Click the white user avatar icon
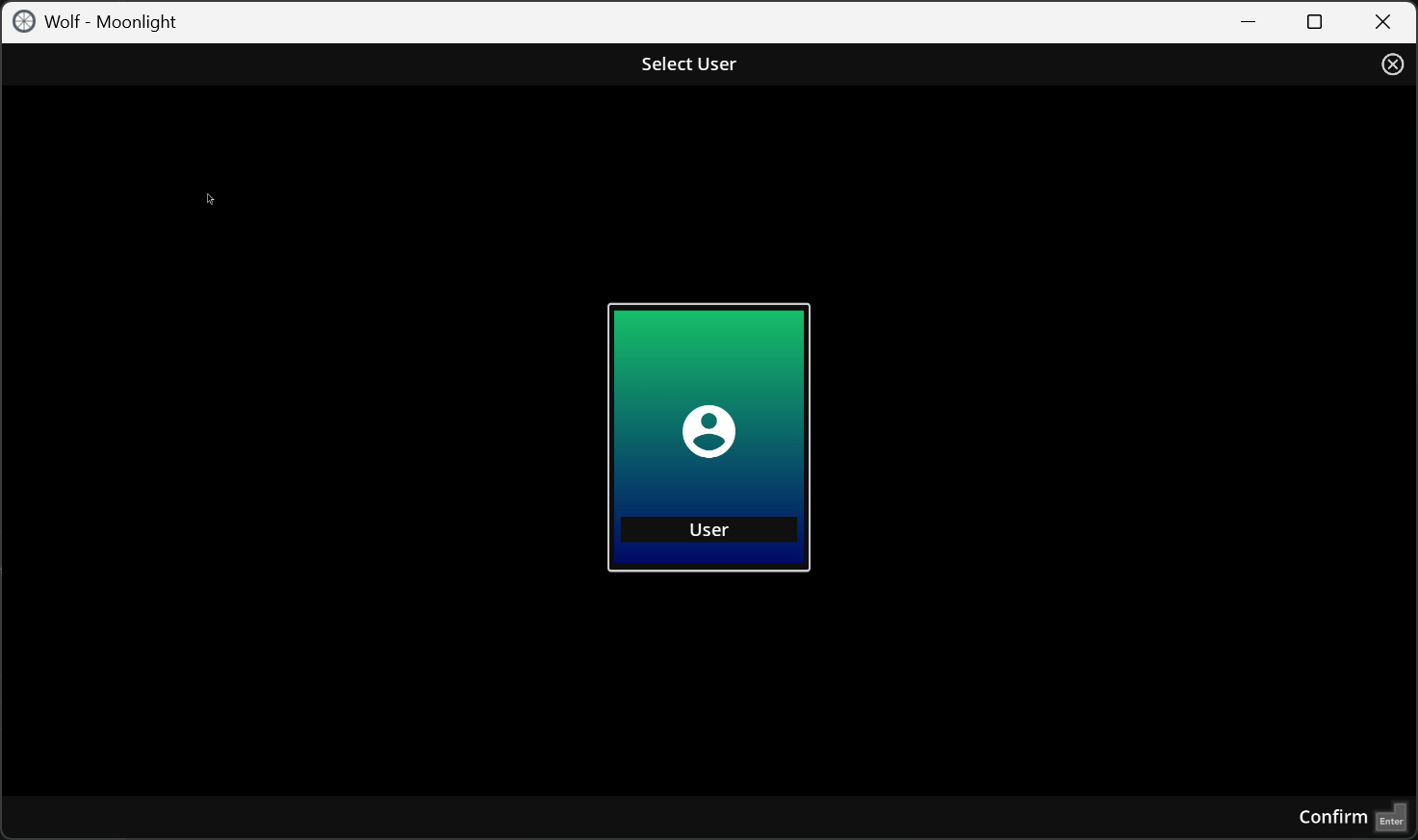This screenshot has height=840, width=1418. tap(709, 431)
